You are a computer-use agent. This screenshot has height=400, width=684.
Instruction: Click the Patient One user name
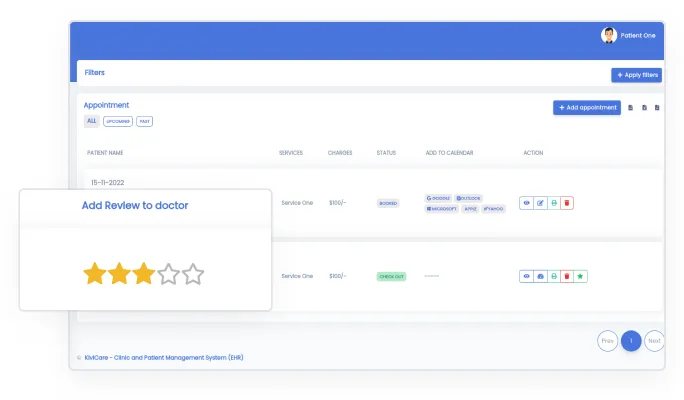pos(638,36)
